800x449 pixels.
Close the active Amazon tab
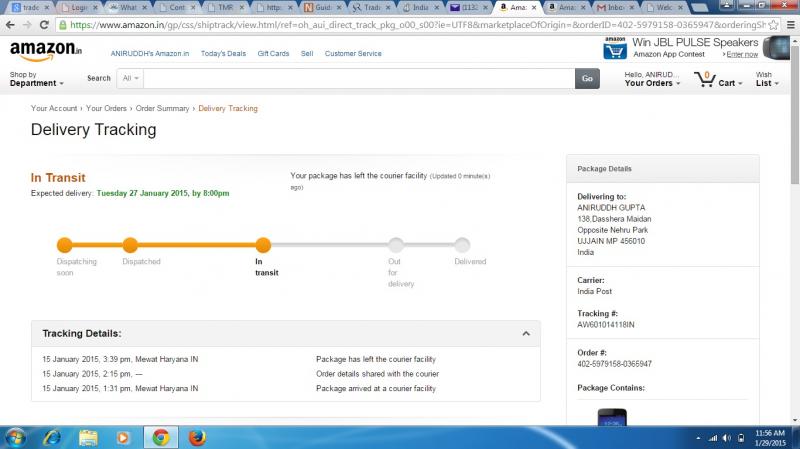tap(534, 8)
